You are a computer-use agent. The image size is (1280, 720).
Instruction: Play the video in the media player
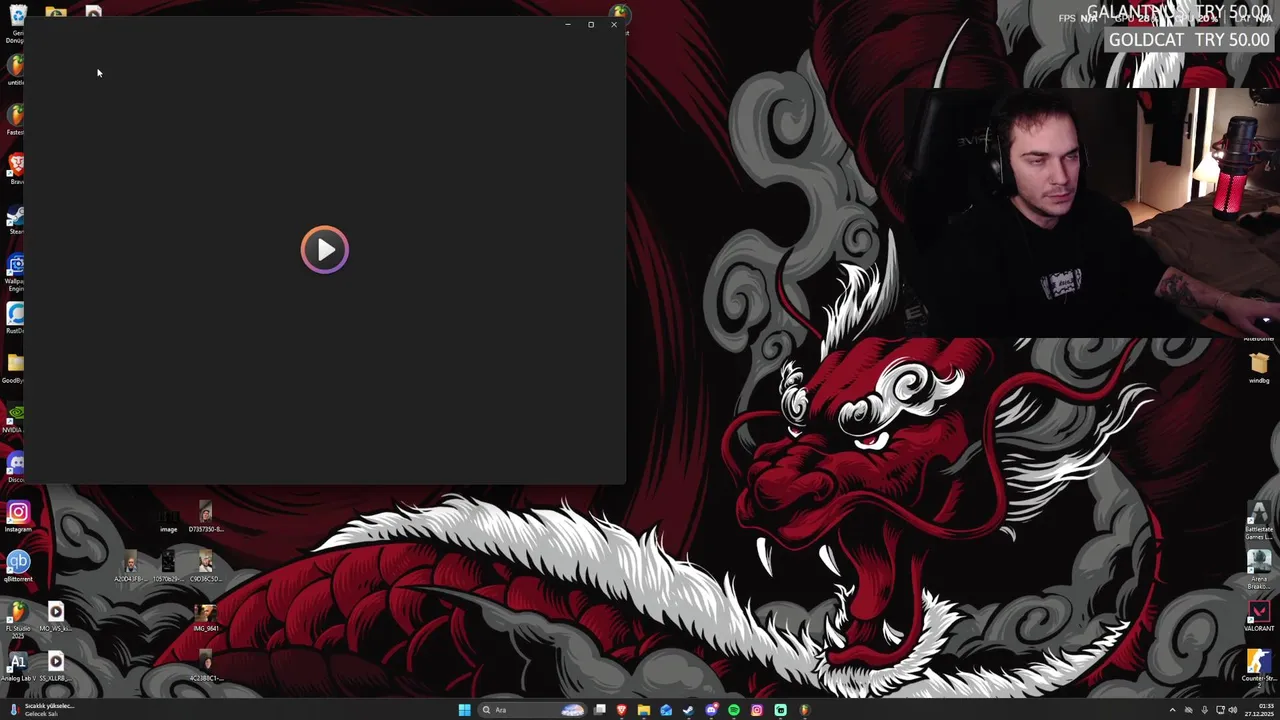click(x=325, y=250)
